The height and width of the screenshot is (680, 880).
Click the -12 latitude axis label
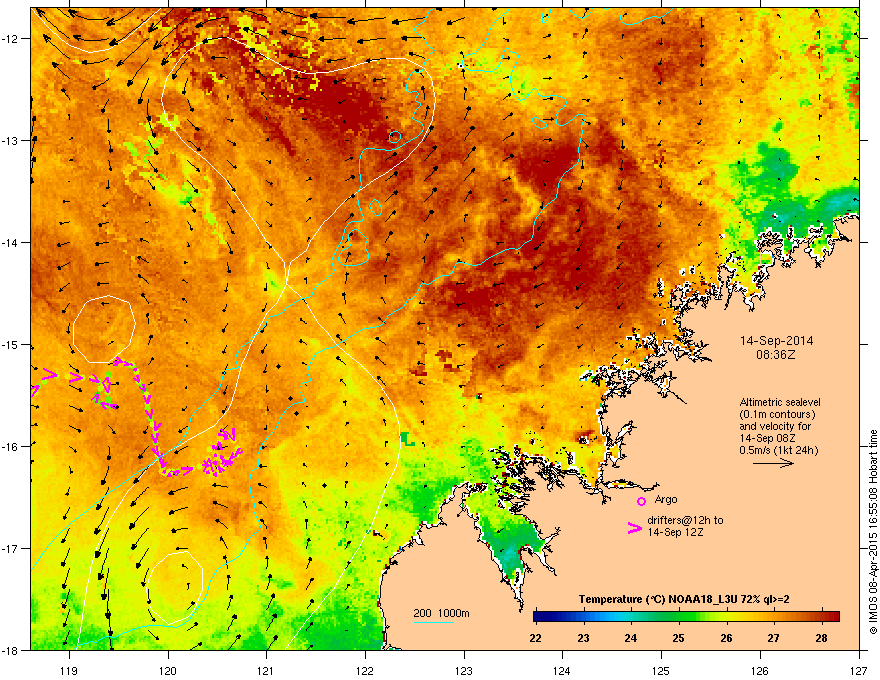10,39
